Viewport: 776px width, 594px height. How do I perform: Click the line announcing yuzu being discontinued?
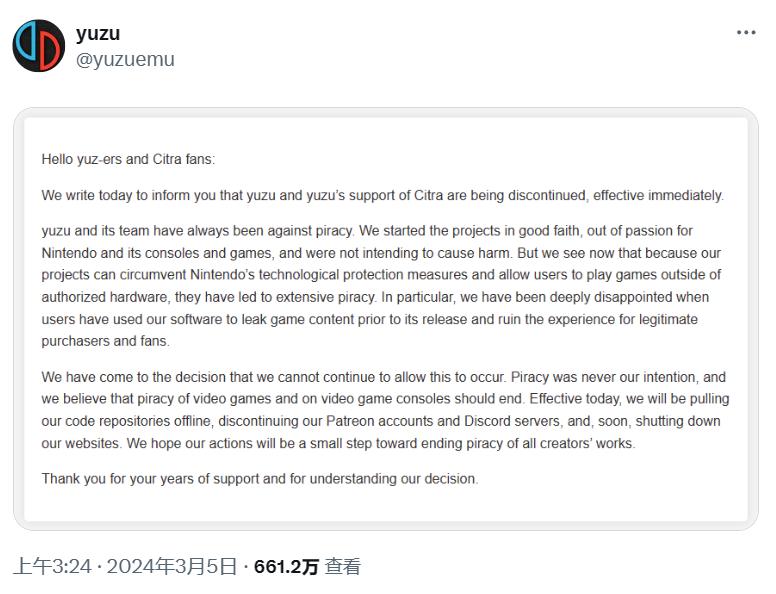[x=382, y=195]
